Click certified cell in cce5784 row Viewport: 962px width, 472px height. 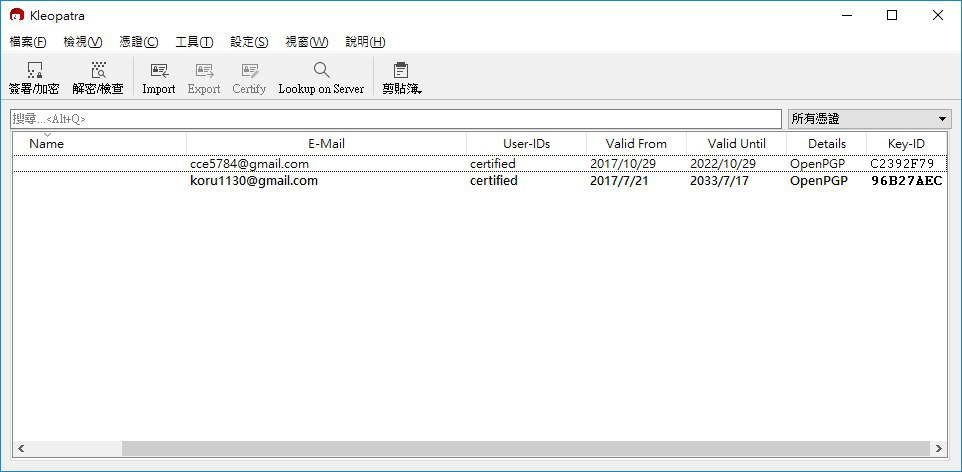tap(493, 164)
